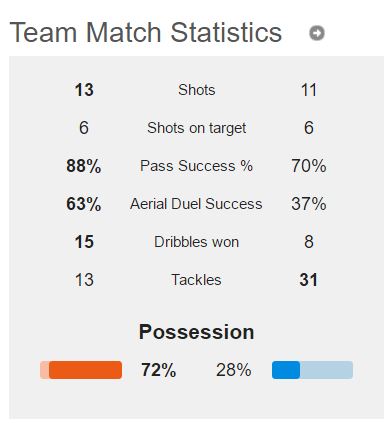Click the 37% aerial duel value
Image resolution: width=392 pixels, height=436 pixels.
click(x=309, y=204)
